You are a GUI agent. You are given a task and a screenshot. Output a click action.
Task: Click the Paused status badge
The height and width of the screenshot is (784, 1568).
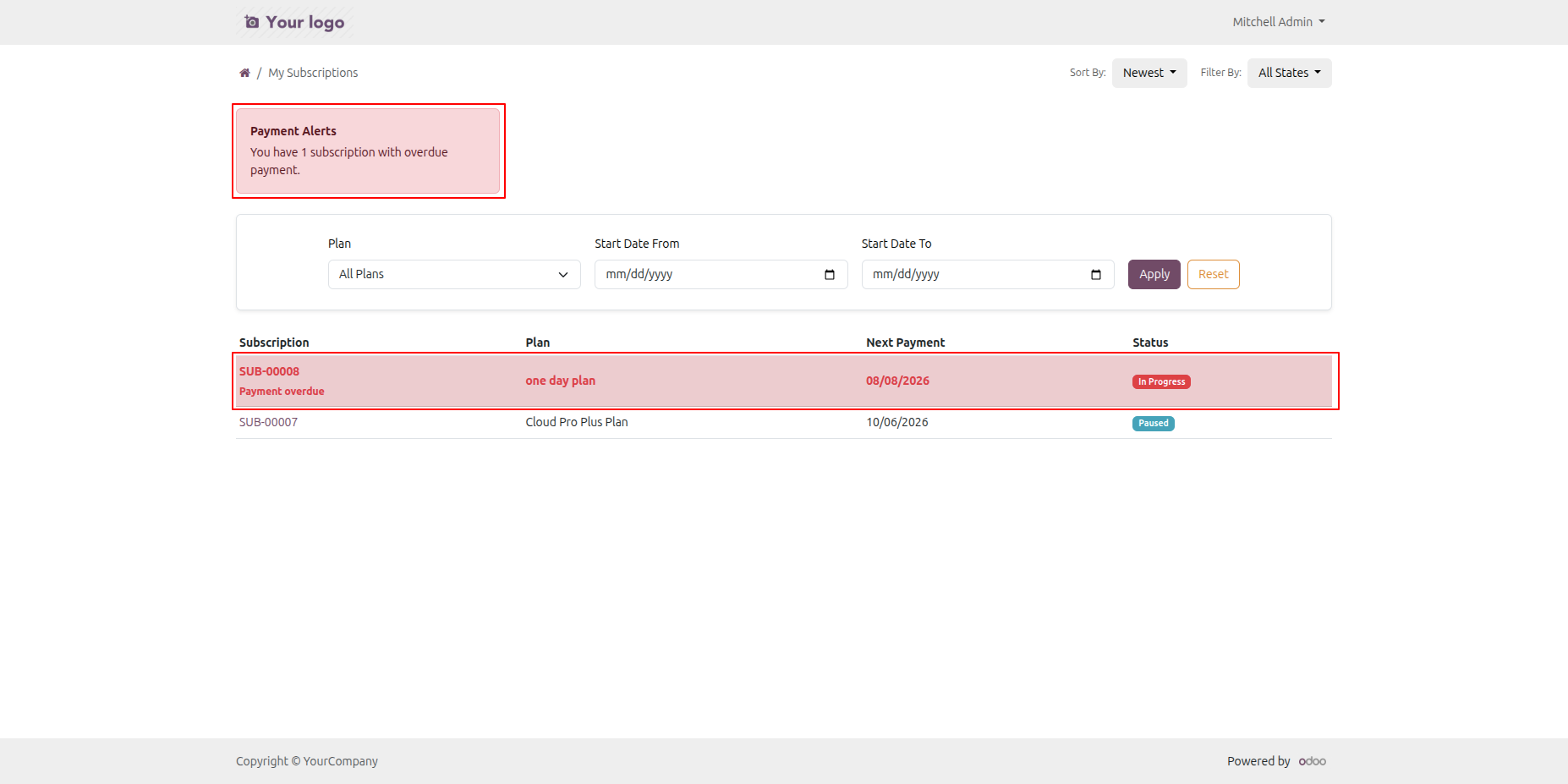1153,423
